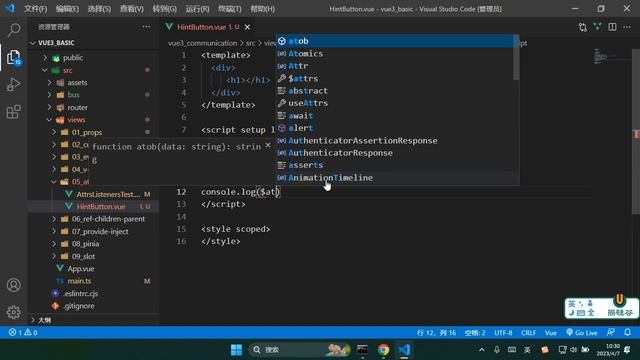Open the Accounts menu icon
This screenshot has height=360, width=640.
click(13, 285)
